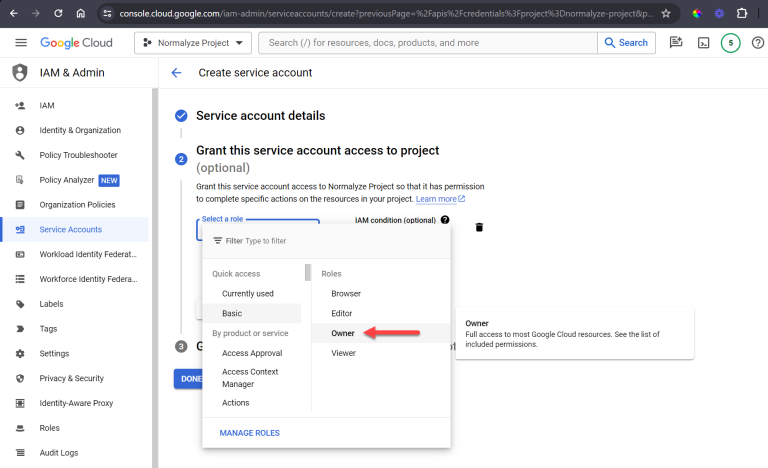768x468 pixels.
Task: Choose the Editor role
Action: [342, 313]
